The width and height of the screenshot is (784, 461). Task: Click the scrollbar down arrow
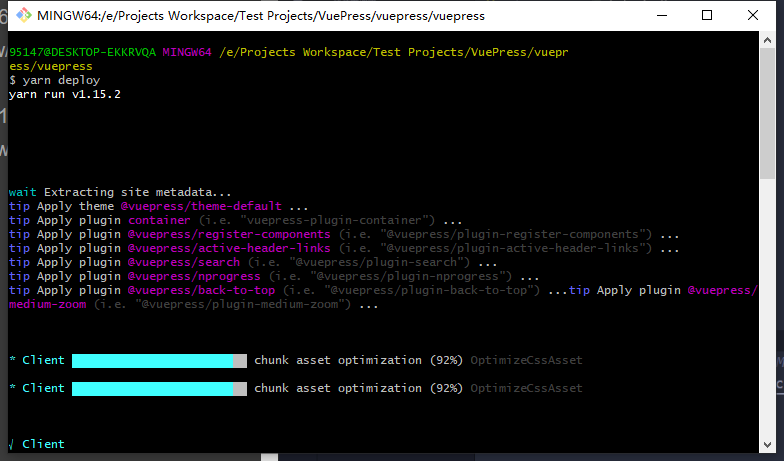[767, 444]
